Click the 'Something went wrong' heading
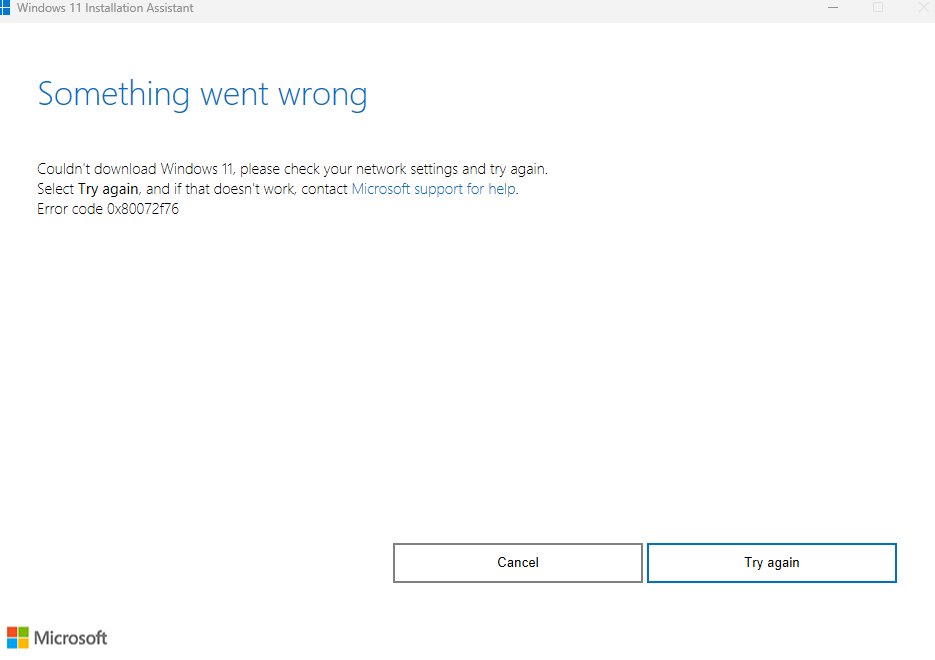This screenshot has width=935, height=660. (x=202, y=94)
